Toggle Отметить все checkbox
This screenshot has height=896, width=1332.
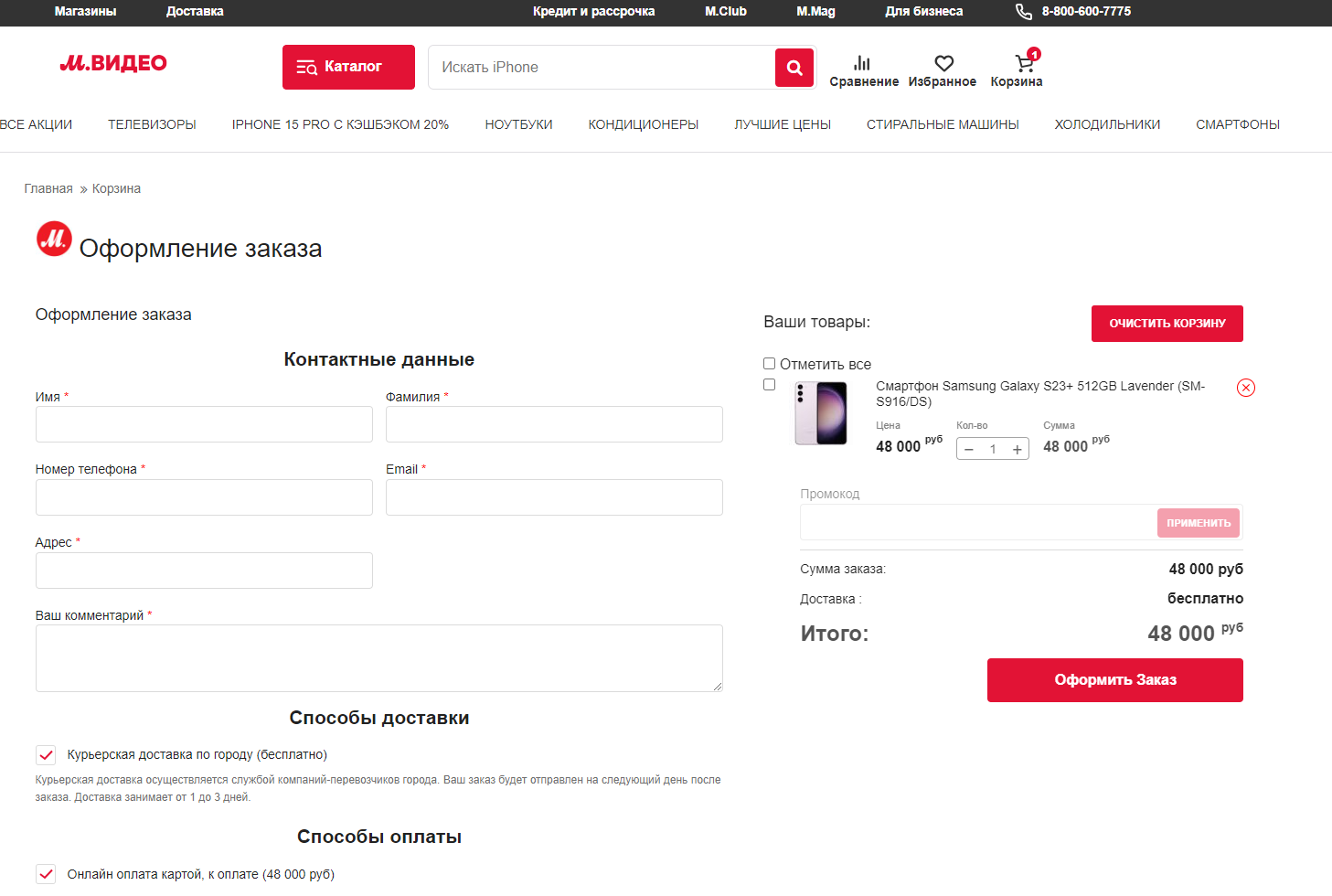click(769, 364)
